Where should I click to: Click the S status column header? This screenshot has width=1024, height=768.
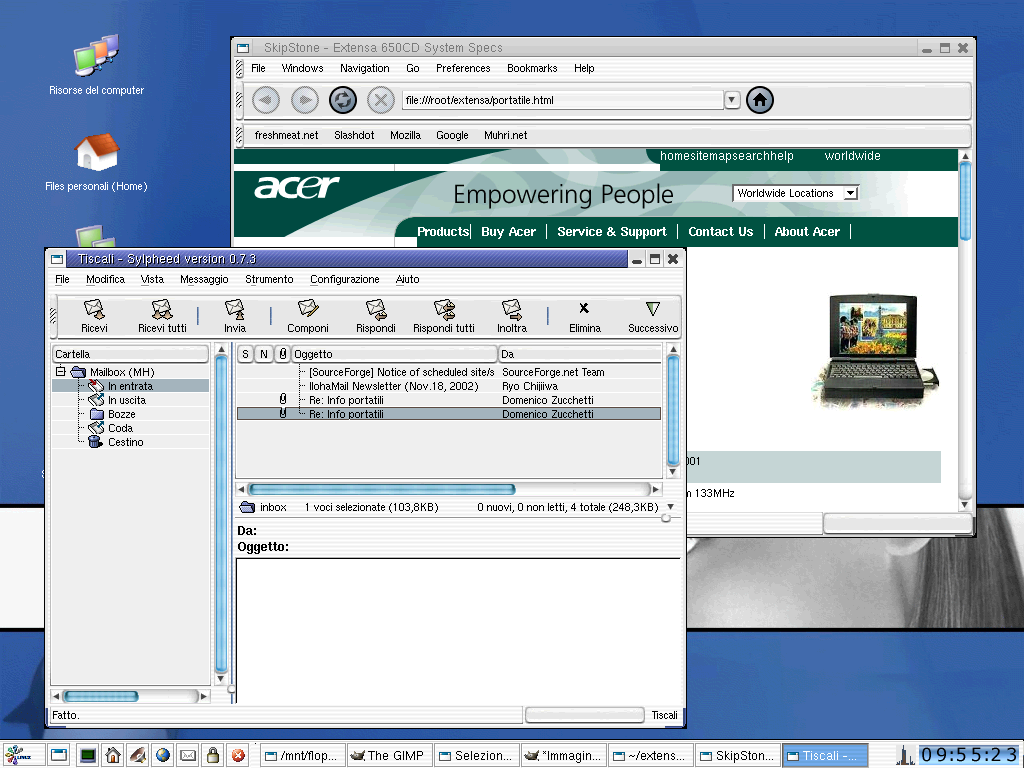[245, 354]
